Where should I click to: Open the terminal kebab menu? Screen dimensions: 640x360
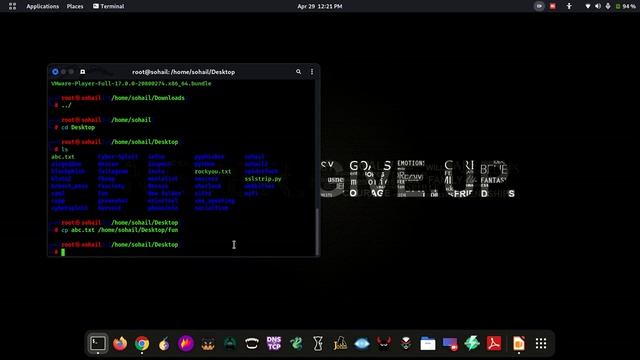(312, 72)
